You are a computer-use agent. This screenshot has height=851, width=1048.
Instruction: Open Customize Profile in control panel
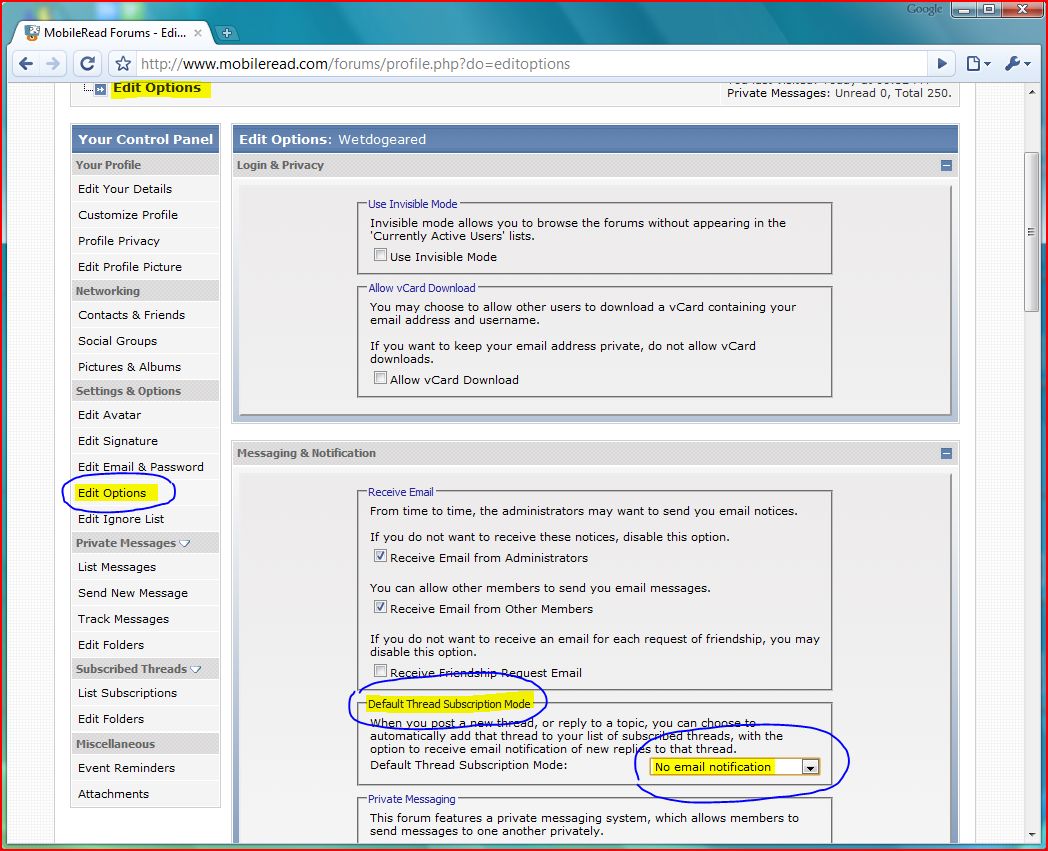[128, 215]
